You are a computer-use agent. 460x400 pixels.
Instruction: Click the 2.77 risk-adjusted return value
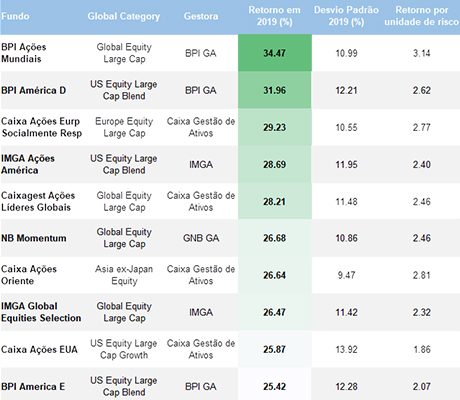click(422, 127)
